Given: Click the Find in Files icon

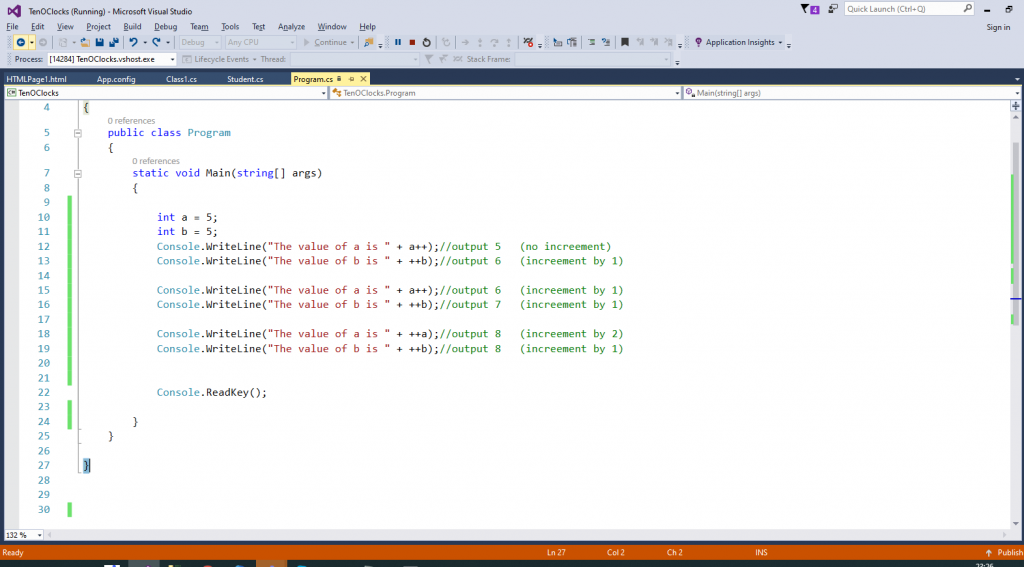Looking at the screenshot, I should click(x=369, y=42).
